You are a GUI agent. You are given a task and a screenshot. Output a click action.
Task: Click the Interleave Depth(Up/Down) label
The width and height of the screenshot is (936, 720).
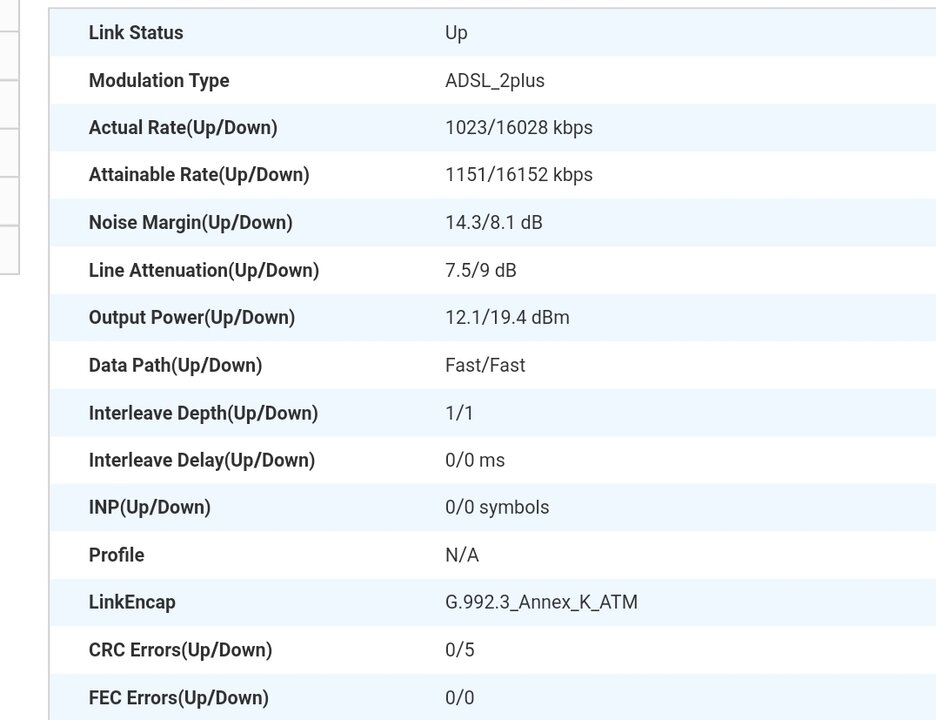pyautogui.click(x=203, y=413)
